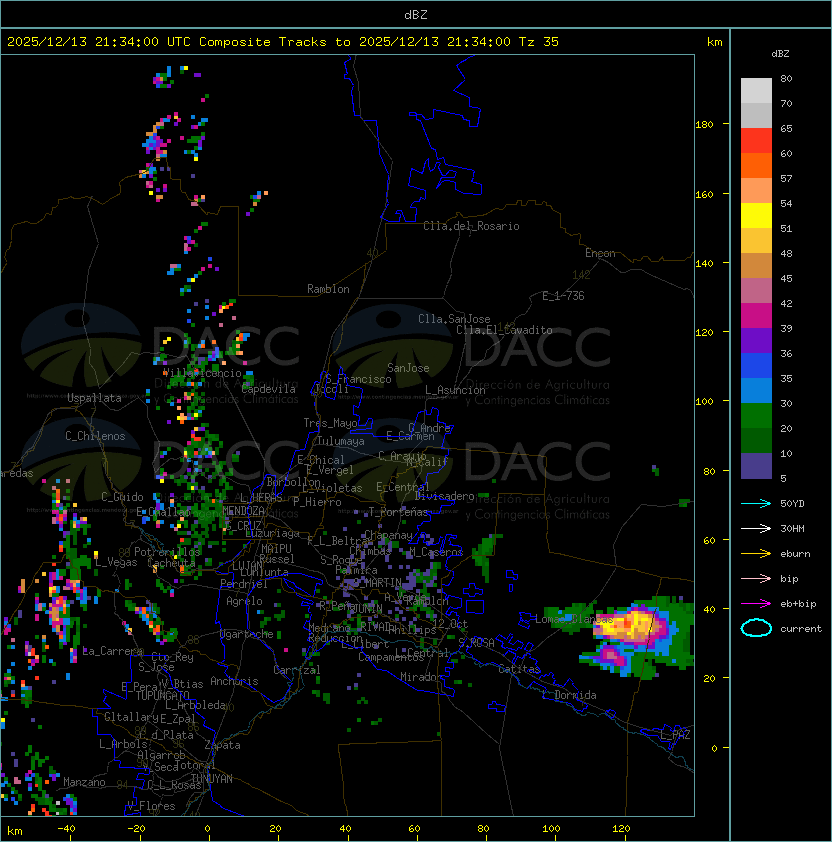Select the light grey 70-80 dBZ swatch

click(756, 91)
